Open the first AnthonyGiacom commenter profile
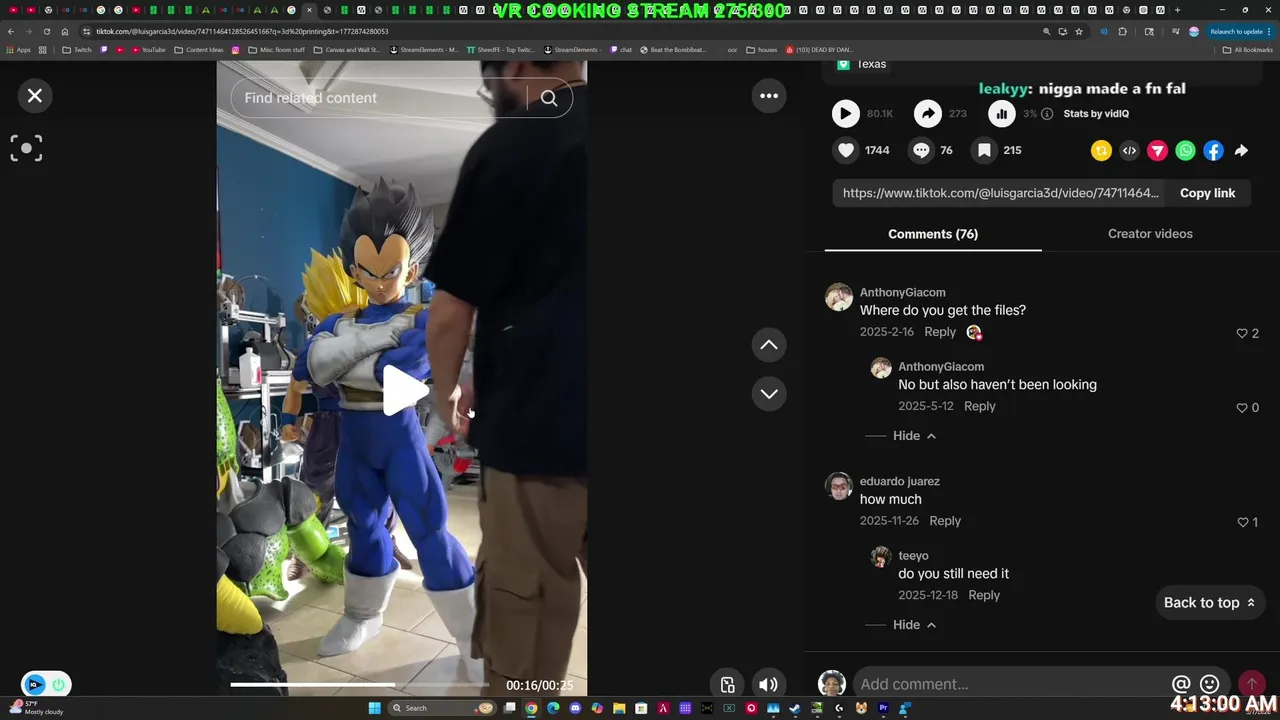The width and height of the screenshot is (1280, 720). point(902,292)
